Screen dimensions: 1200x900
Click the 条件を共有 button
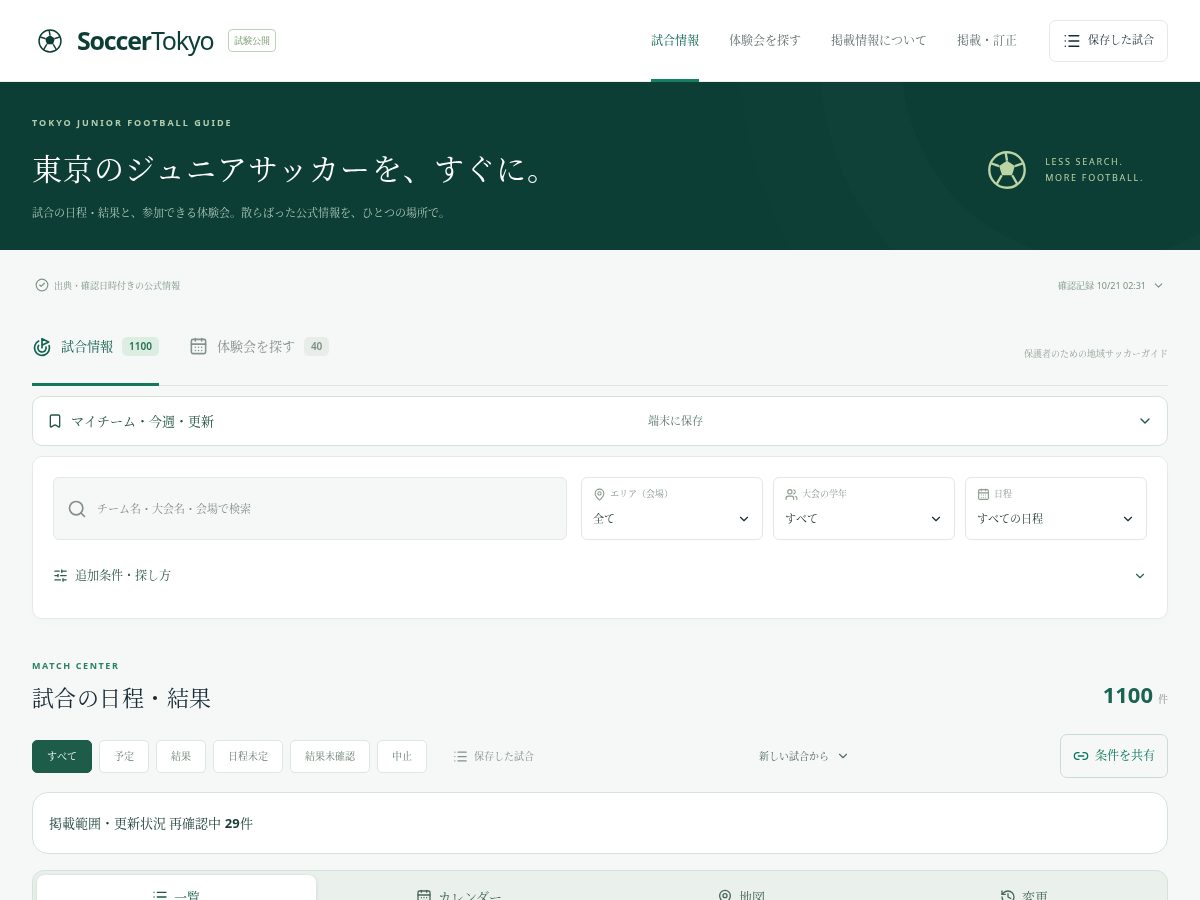click(x=1114, y=756)
